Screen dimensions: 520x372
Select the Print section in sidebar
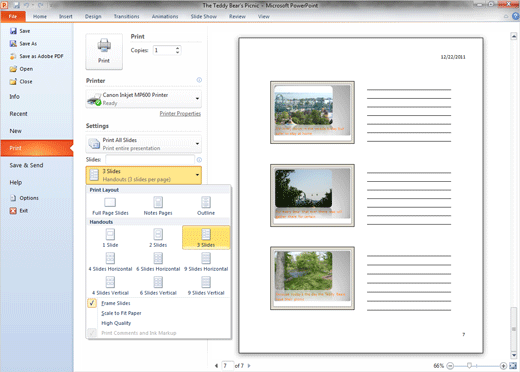click(37, 148)
